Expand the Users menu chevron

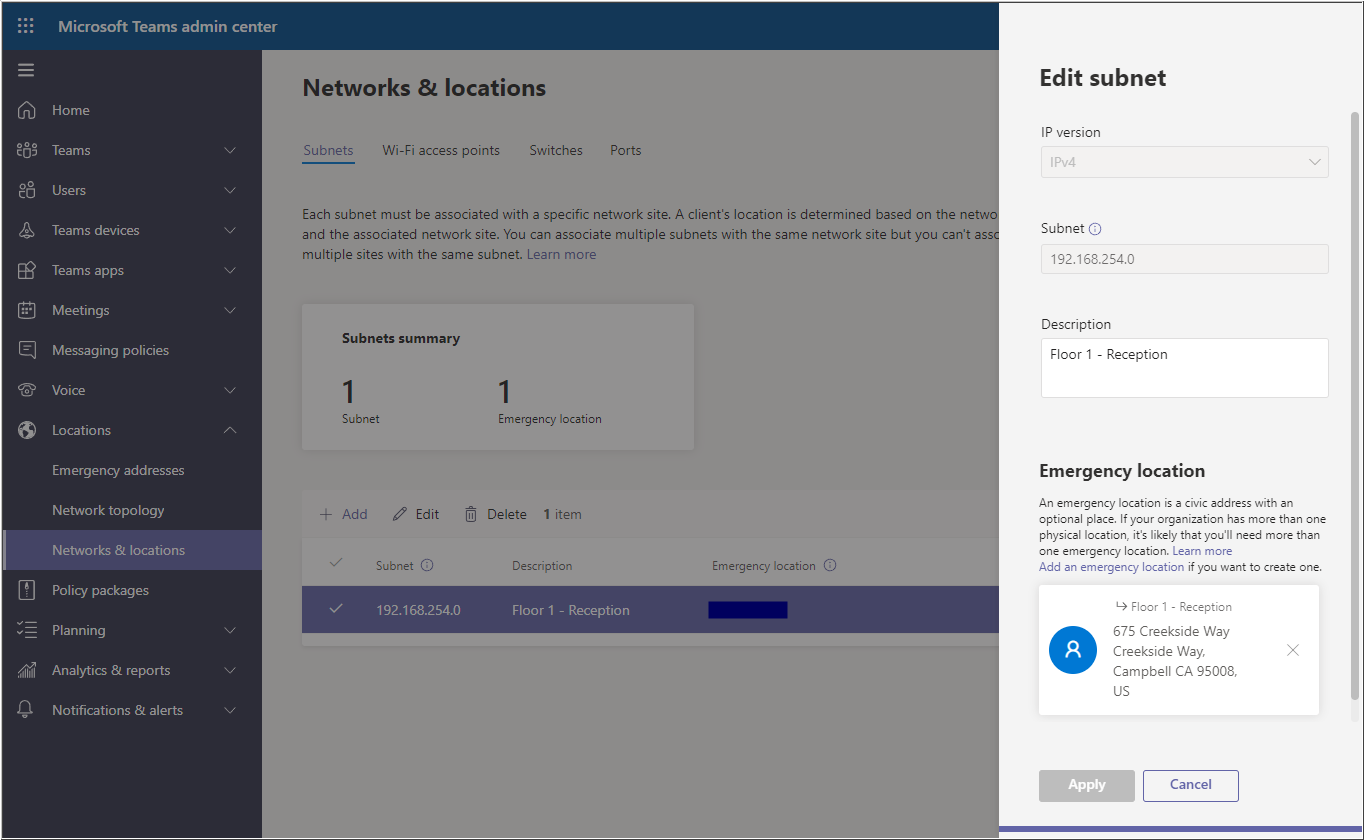point(230,190)
